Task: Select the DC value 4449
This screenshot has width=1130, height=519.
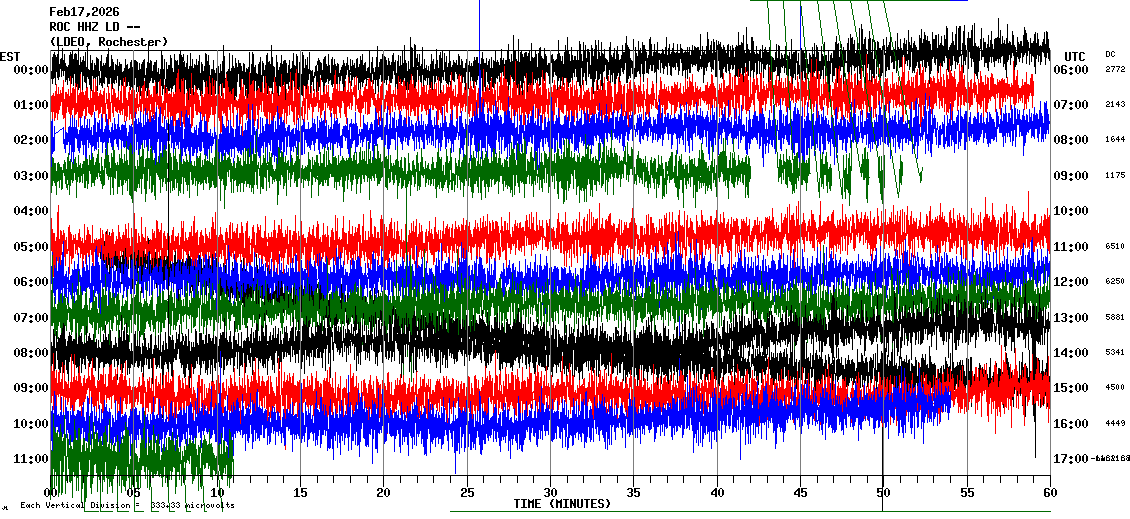Action: (1115, 423)
